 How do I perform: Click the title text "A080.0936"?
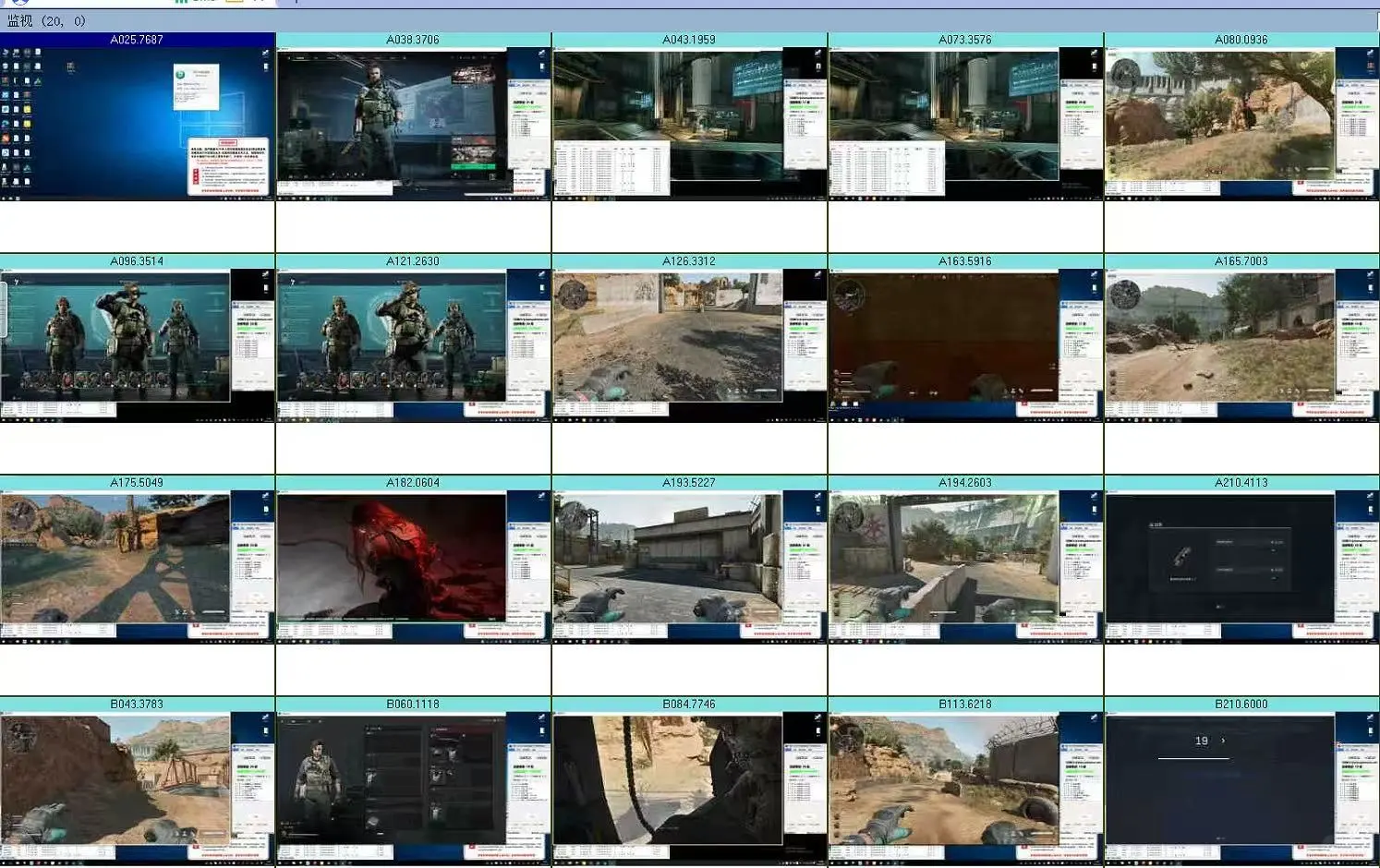(1241, 40)
